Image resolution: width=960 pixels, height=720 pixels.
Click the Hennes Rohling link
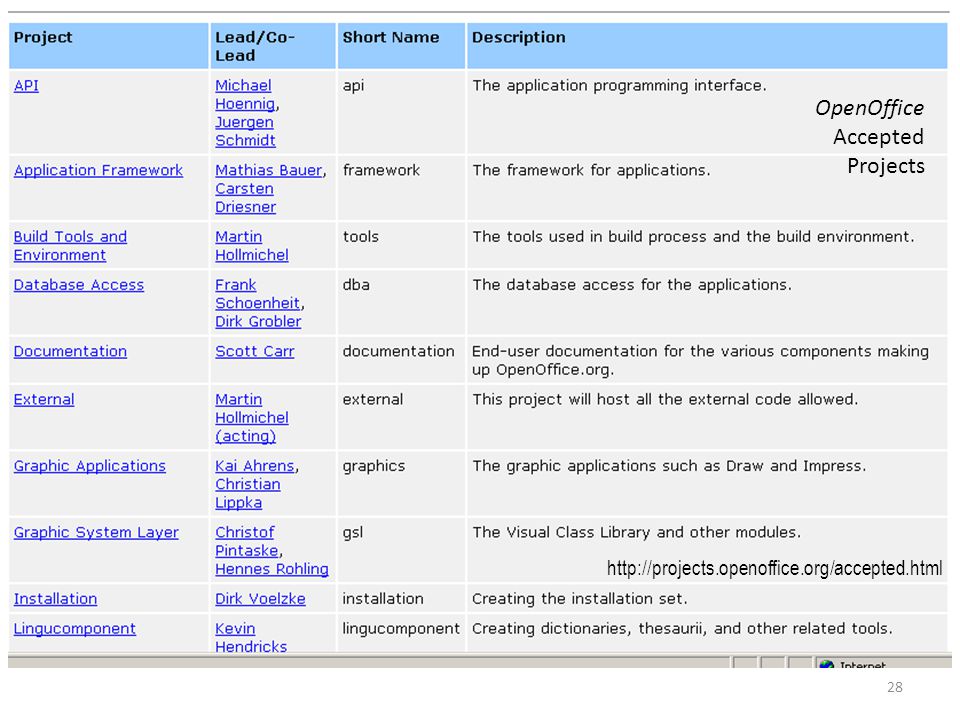[272, 569]
